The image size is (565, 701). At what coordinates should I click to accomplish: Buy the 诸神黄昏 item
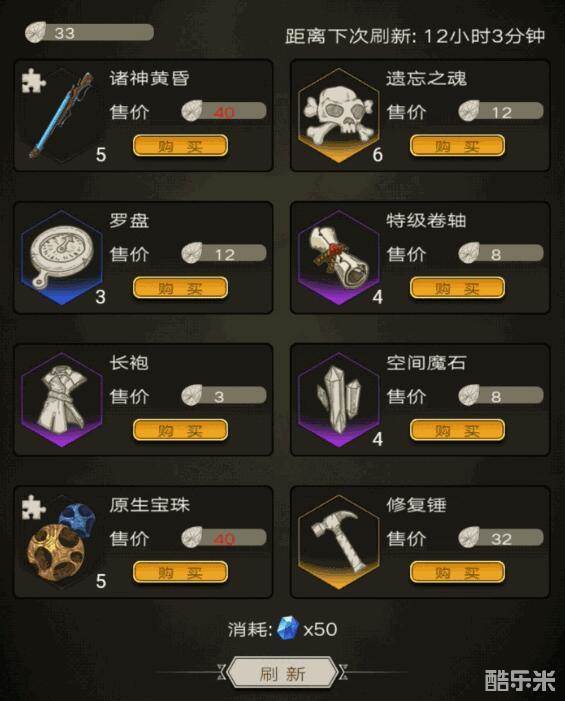pyautogui.click(x=180, y=146)
